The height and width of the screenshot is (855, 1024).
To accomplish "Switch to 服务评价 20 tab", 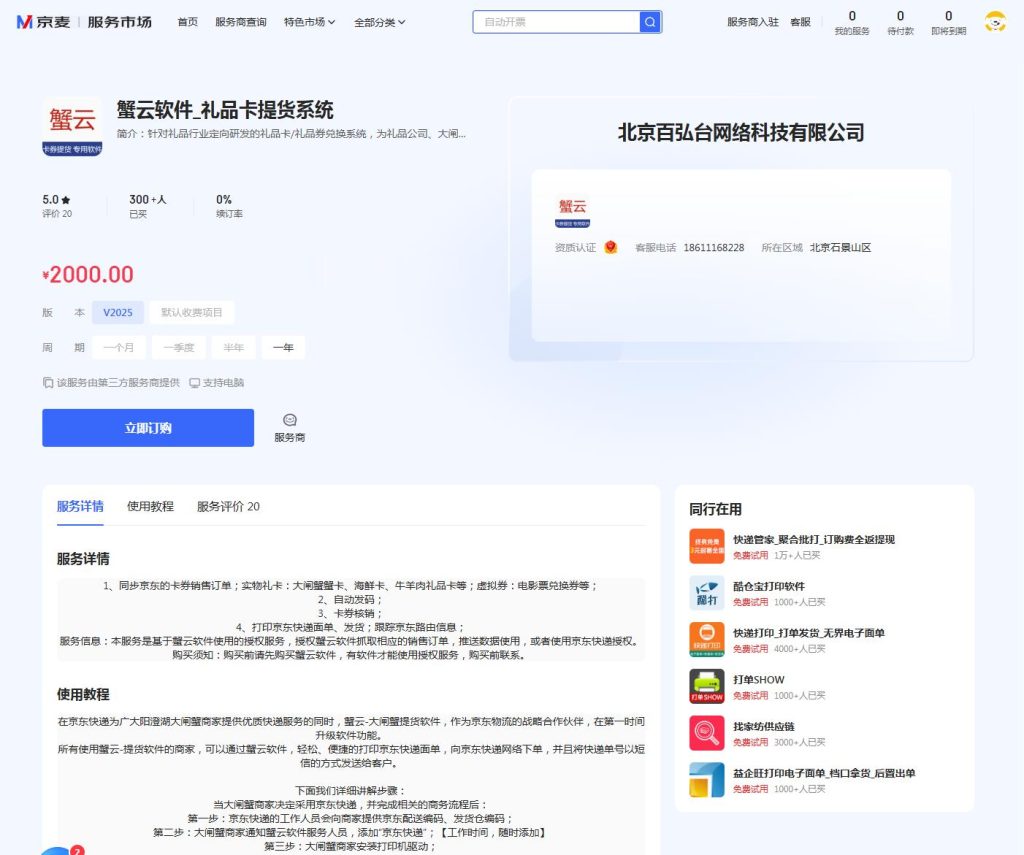I will [228, 506].
